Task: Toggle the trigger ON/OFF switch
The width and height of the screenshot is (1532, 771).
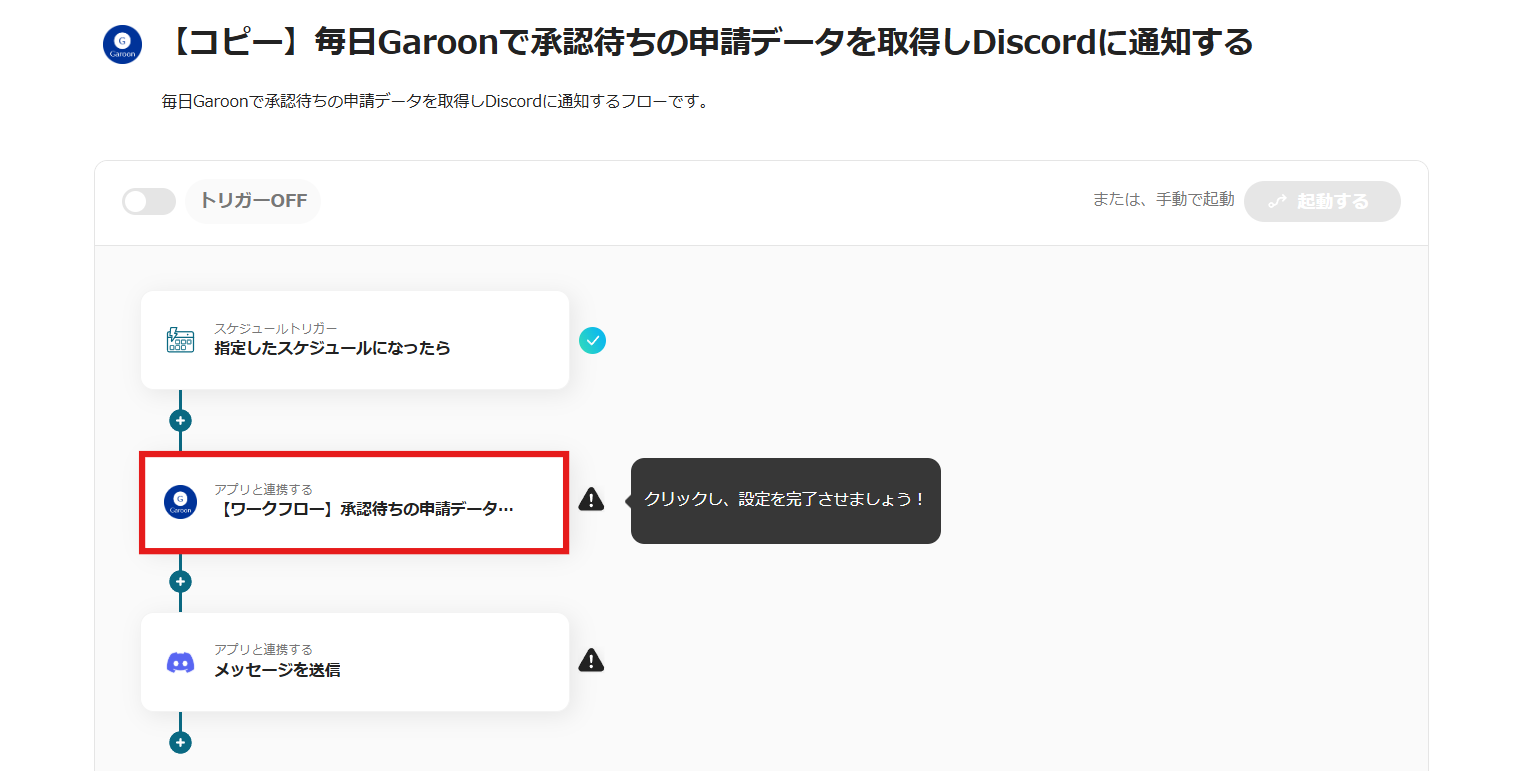Action: [x=149, y=201]
